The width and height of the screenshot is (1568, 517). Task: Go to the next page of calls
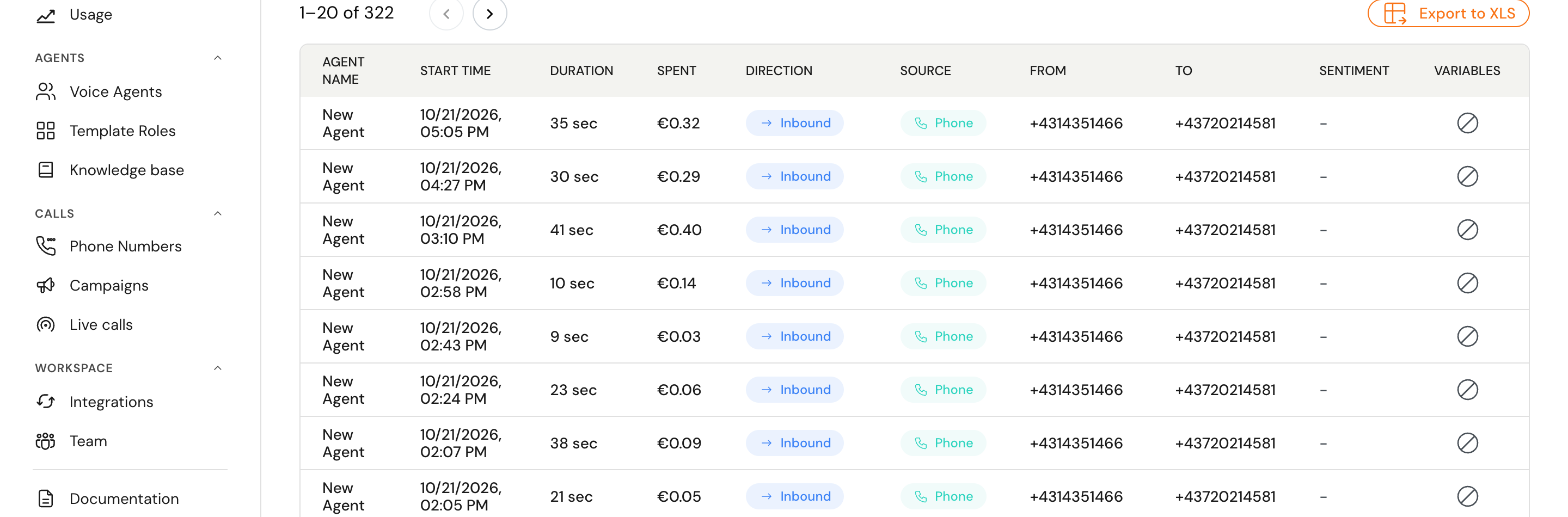point(490,14)
